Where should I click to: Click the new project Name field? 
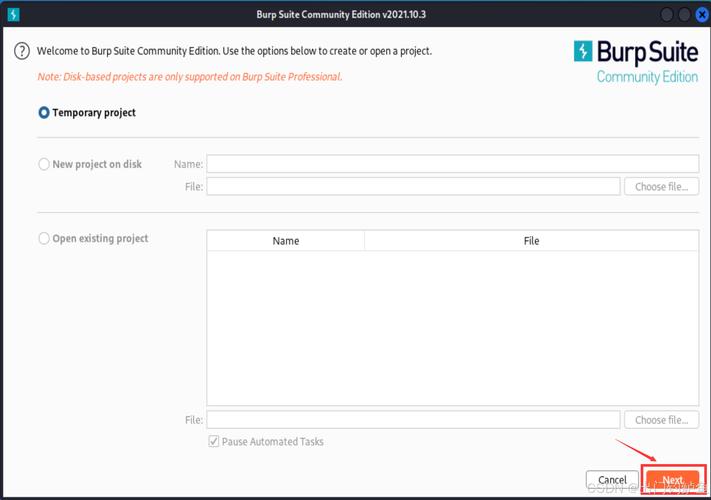tap(453, 164)
